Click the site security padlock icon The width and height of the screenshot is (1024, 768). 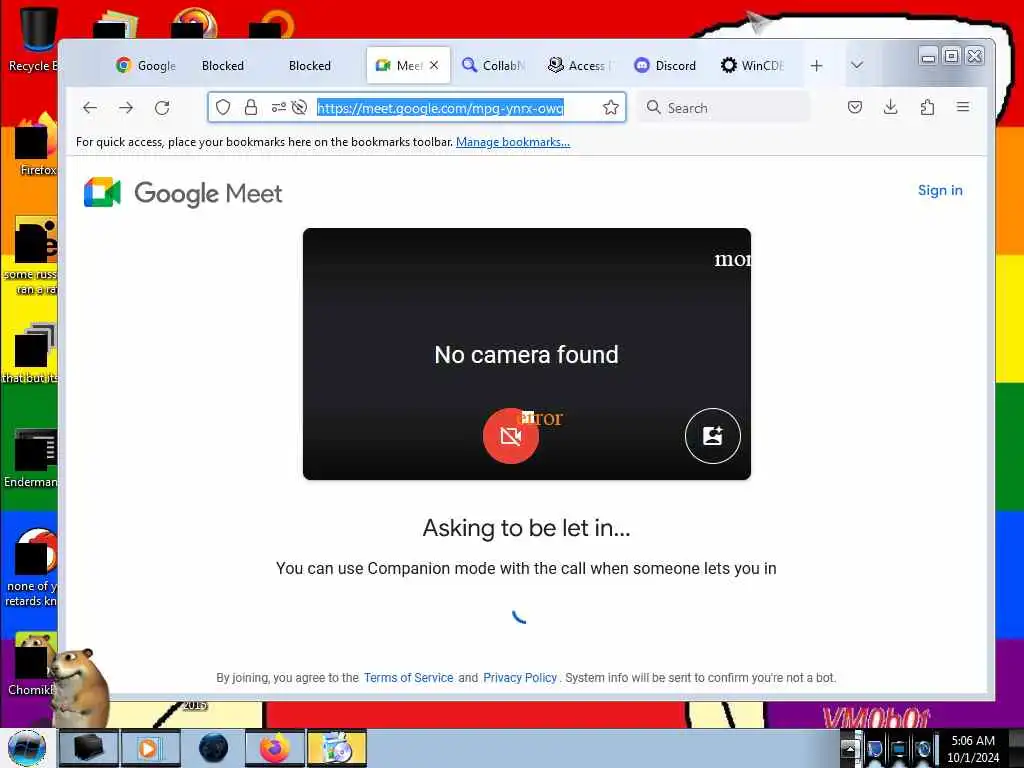[x=250, y=107]
